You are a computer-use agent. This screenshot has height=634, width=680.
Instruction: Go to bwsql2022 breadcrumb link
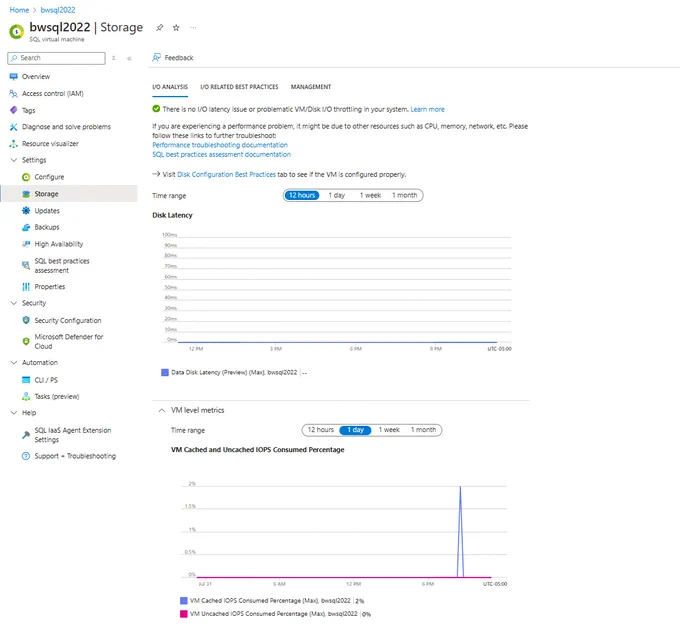58,10
